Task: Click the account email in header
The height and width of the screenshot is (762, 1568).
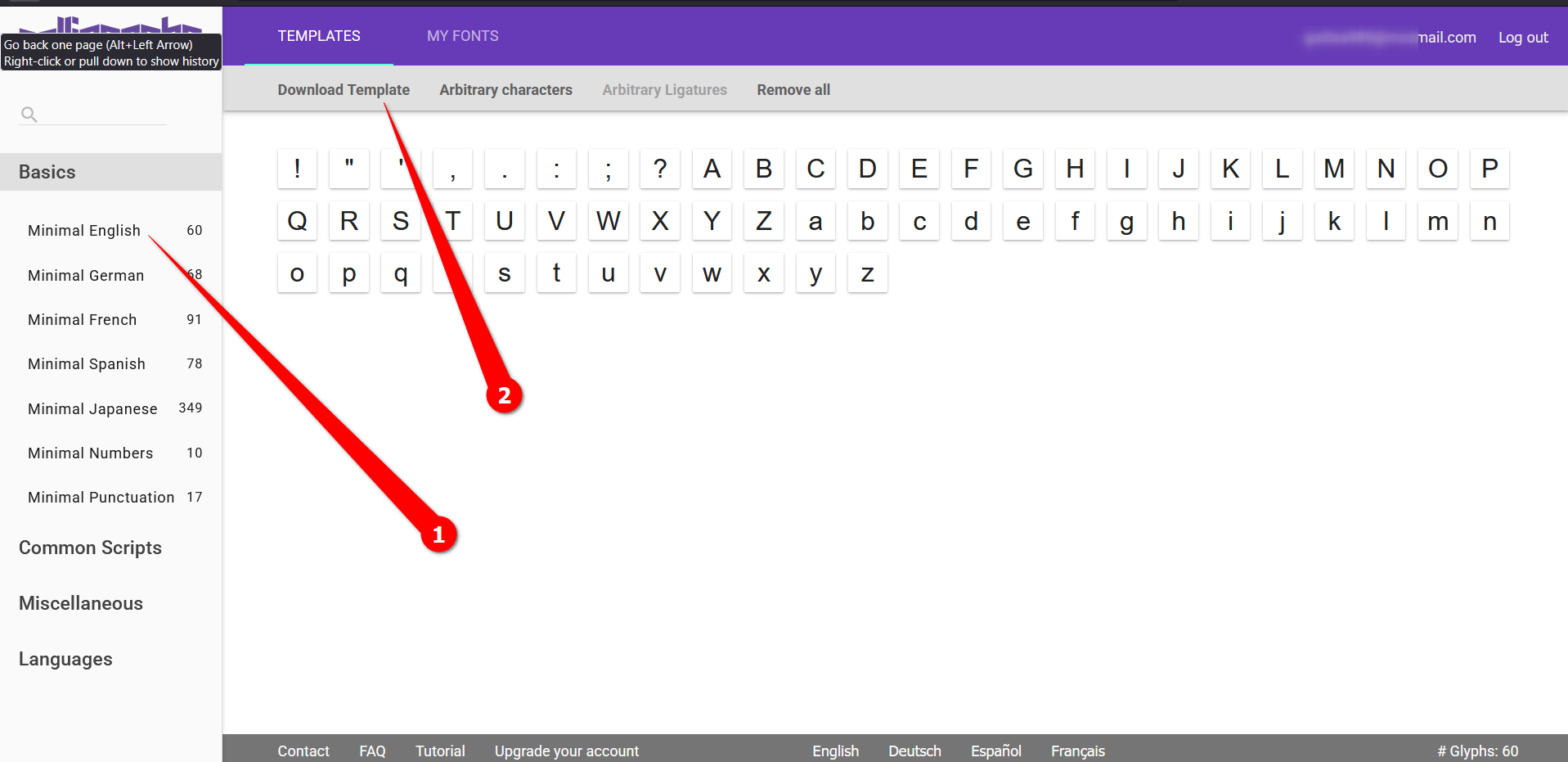Action: (1391, 38)
